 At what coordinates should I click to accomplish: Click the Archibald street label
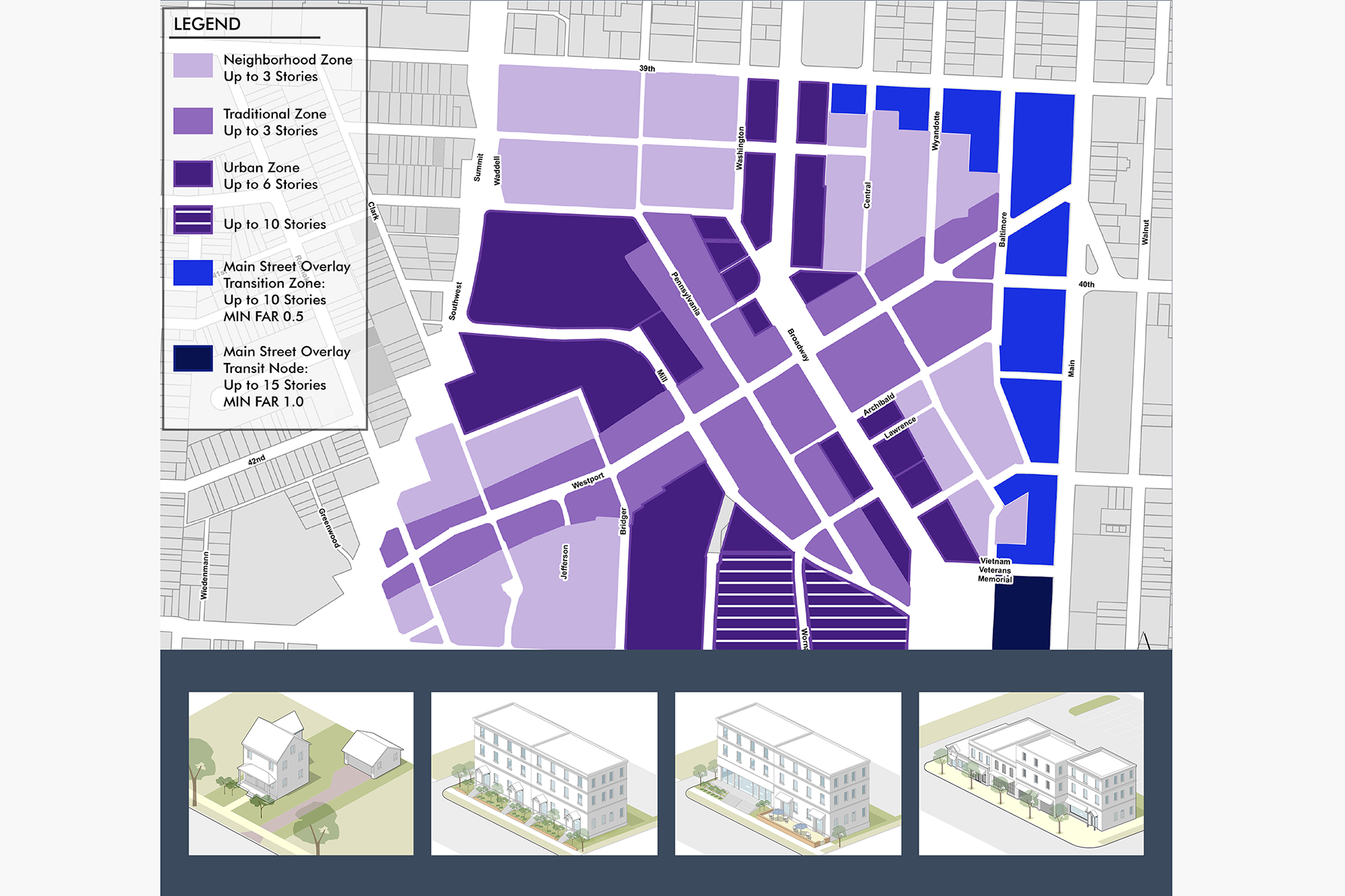[x=879, y=404]
